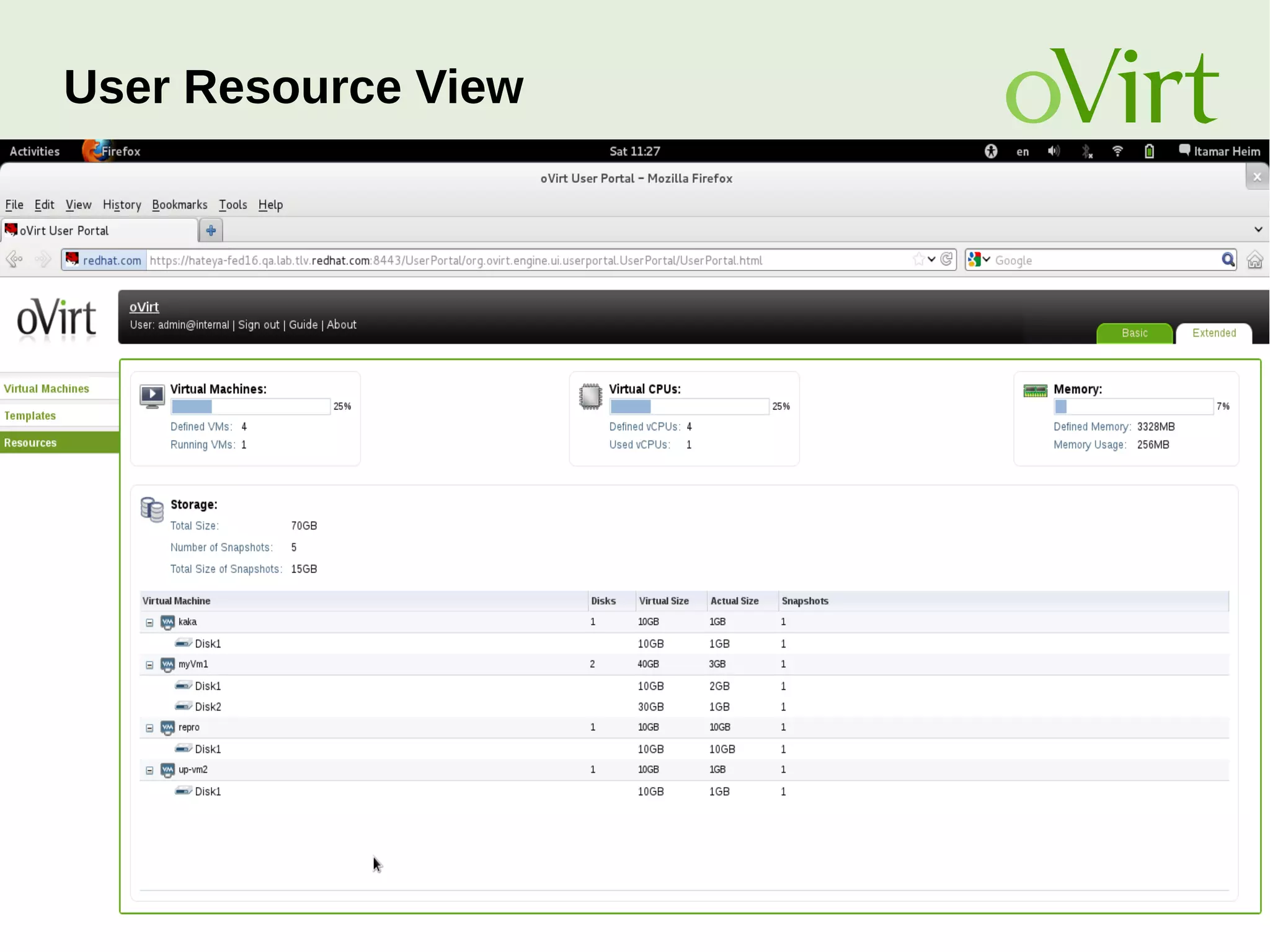Click the Bluetooth status icon
This screenshot has width=1270, height=952.
click(x=1086, y=151)
